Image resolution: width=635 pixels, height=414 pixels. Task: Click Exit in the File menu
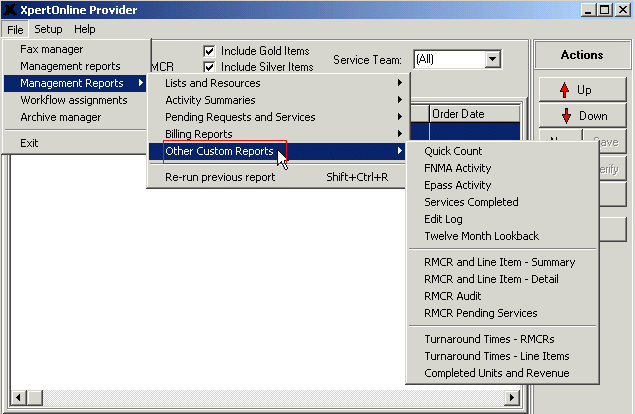(x=75, y=143)
